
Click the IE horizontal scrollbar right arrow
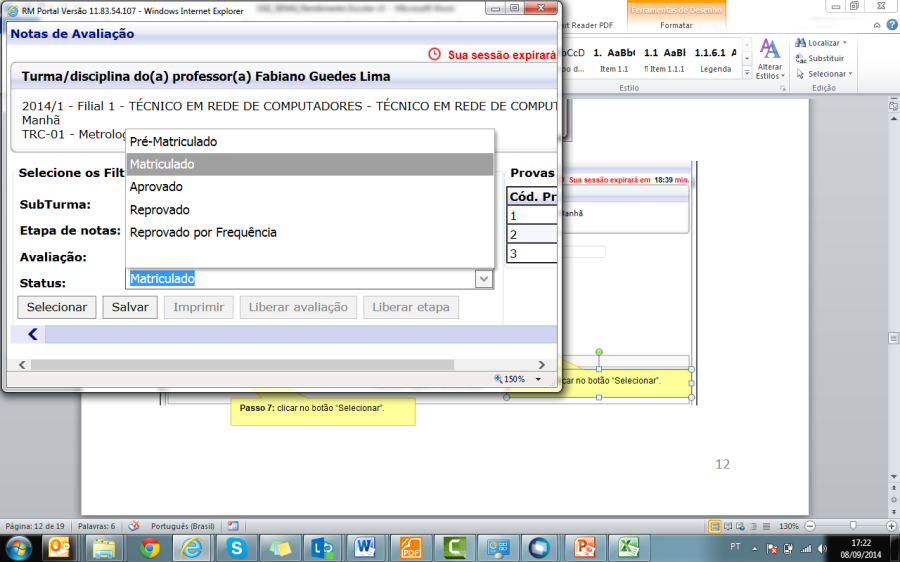[x=541, y=365]
